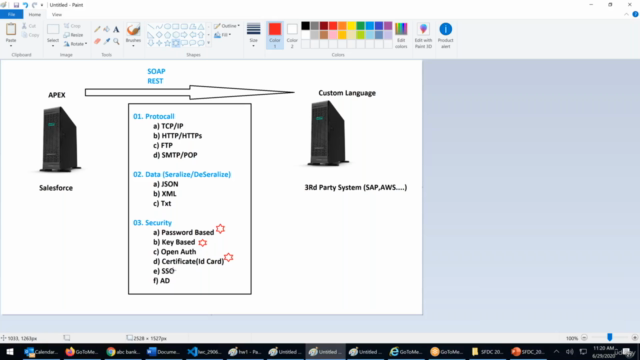Select the Pencil tool
640x360 pixels.
97,29
